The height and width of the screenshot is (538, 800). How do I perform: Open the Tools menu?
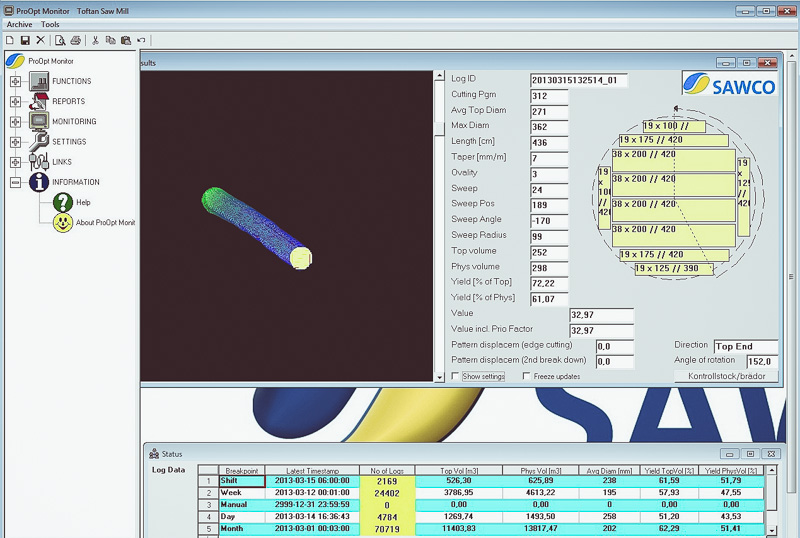tap(50, 24)
